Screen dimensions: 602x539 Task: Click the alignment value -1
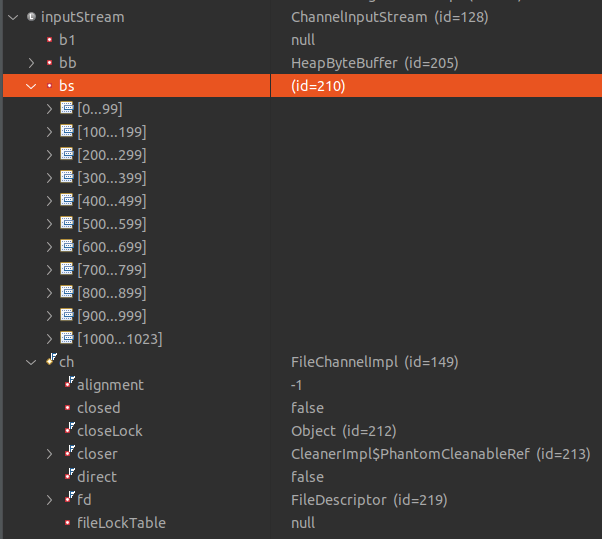(x=296, y=385)
